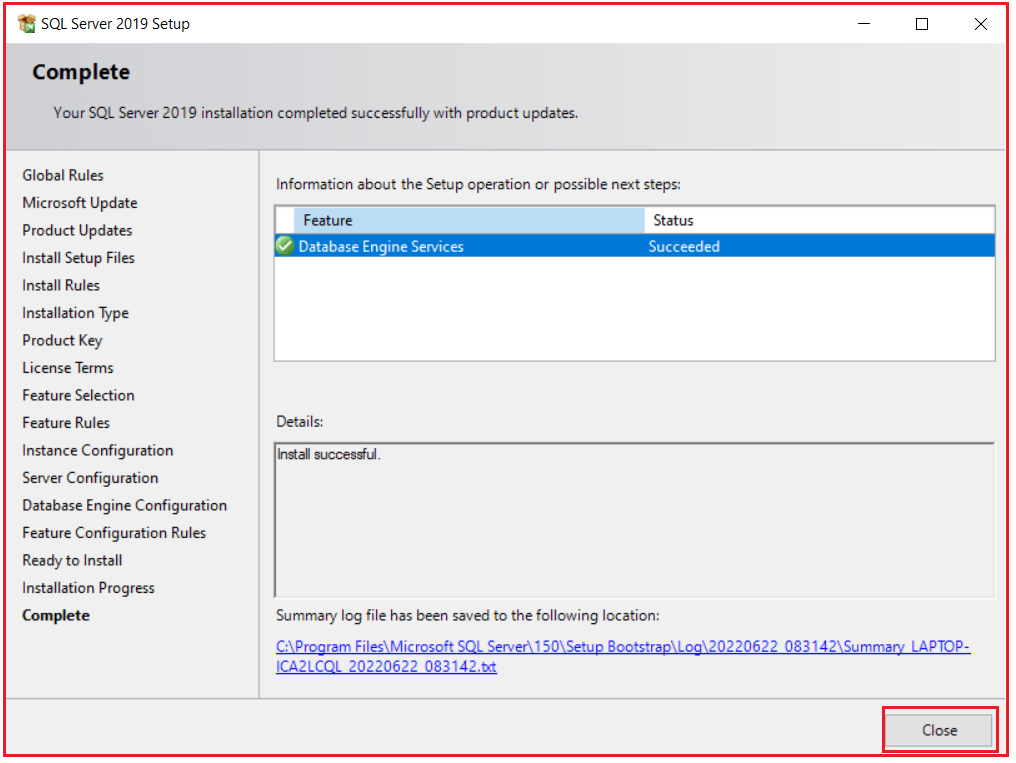1016x763 pixels.
Task: Select the Database Engine Configuration step
Action: point(124,505)
